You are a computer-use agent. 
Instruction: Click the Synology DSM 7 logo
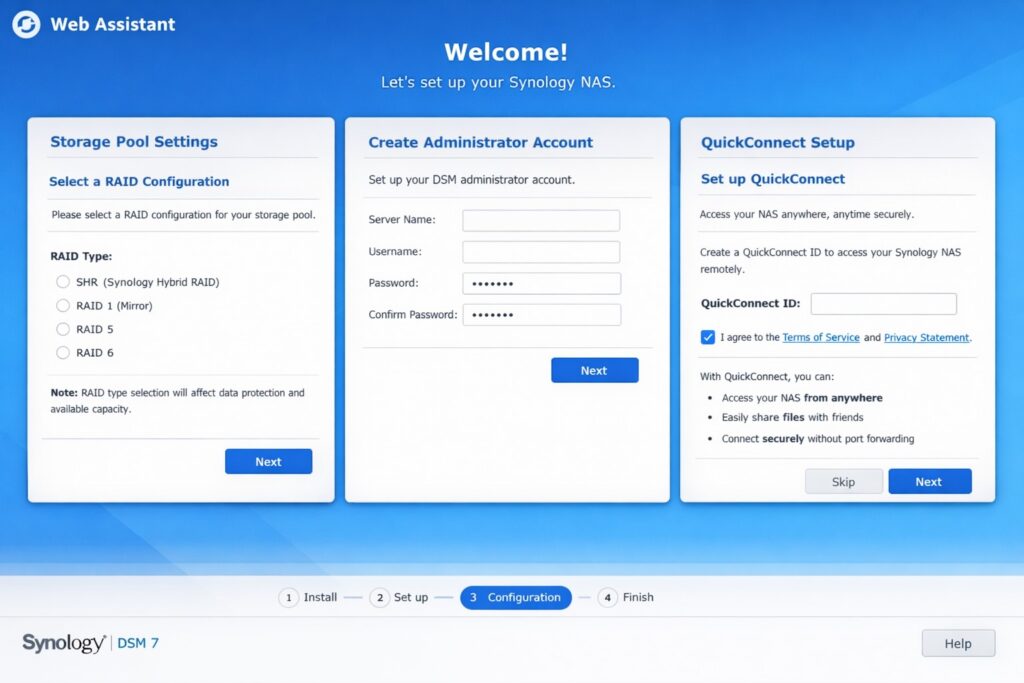click(91, 643)
